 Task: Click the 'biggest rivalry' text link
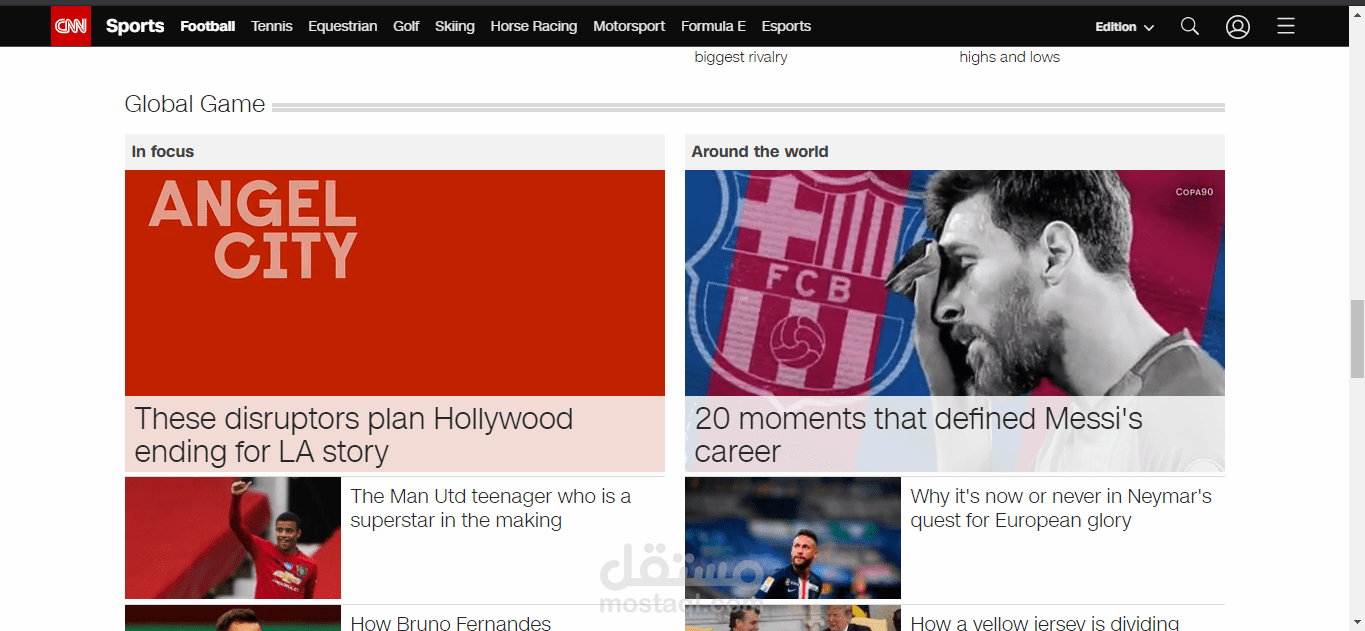(741, 57)
